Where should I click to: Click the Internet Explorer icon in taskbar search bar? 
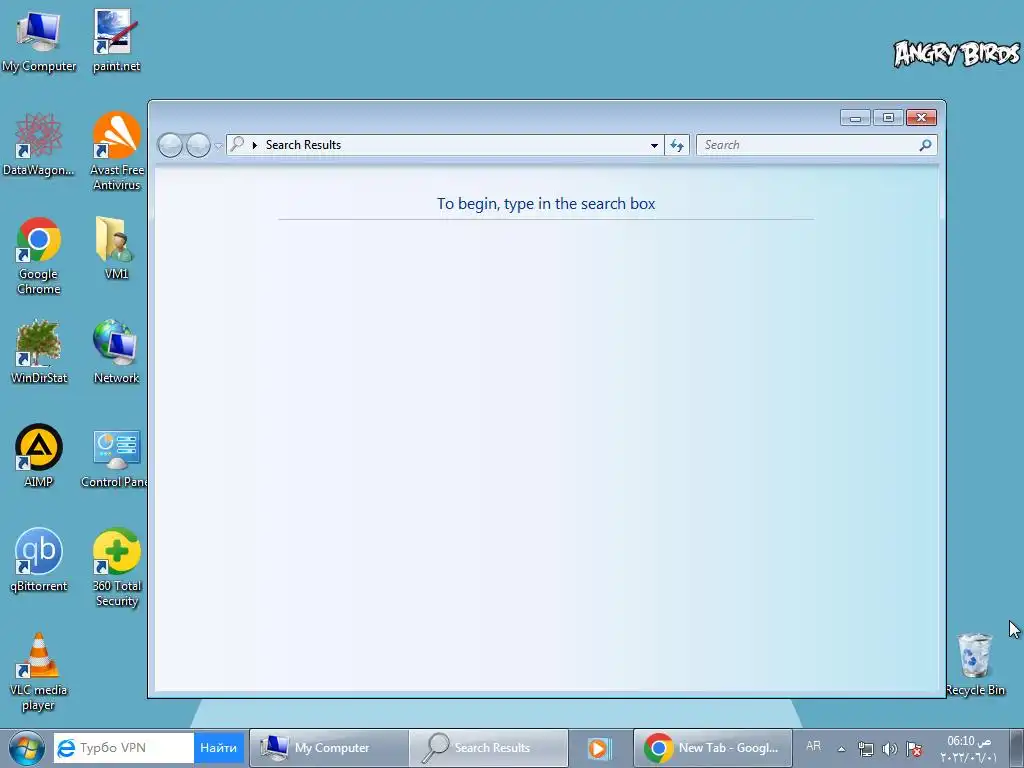(66, 748)
